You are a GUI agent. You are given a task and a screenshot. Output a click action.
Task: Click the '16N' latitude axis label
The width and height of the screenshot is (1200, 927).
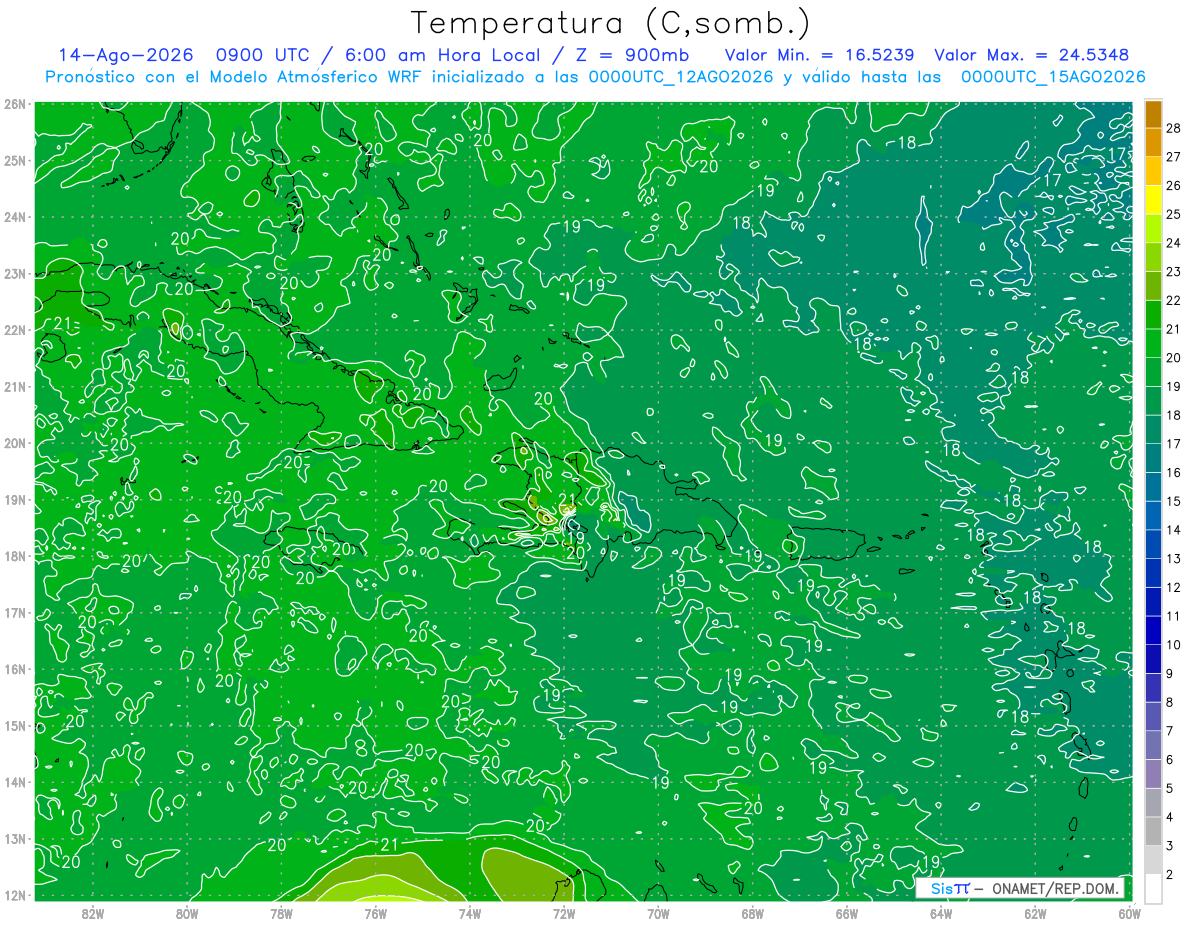[15, 669]
